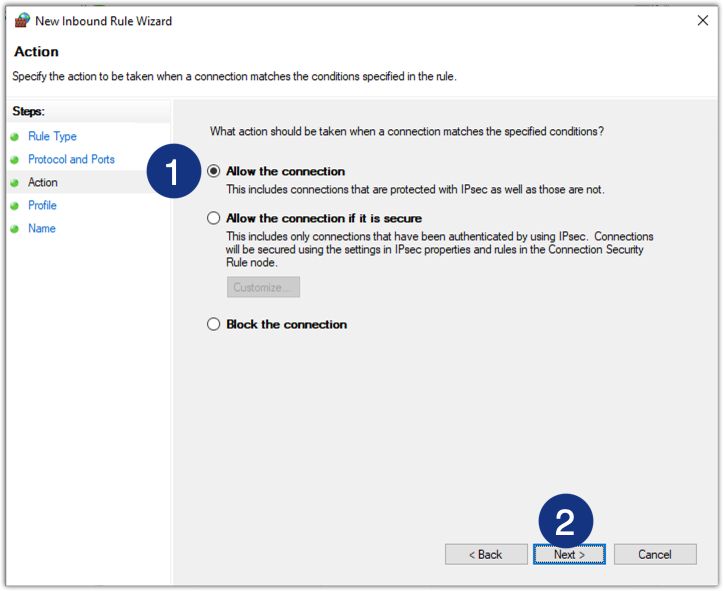Click the numbered badge 1 annotation
Image resolution: width=723 pixels, height=591 pixels.
[x=173, y=172]
